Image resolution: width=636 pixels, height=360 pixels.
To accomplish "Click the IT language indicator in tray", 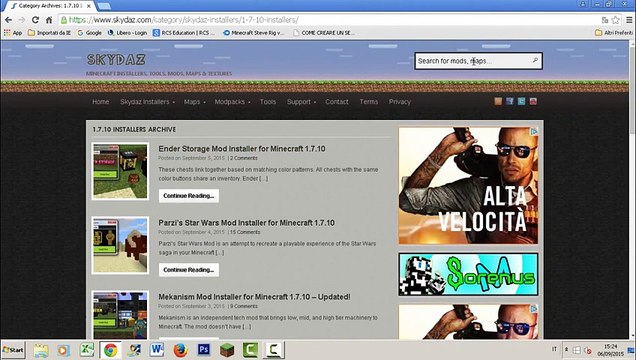I will click(554, 349).
